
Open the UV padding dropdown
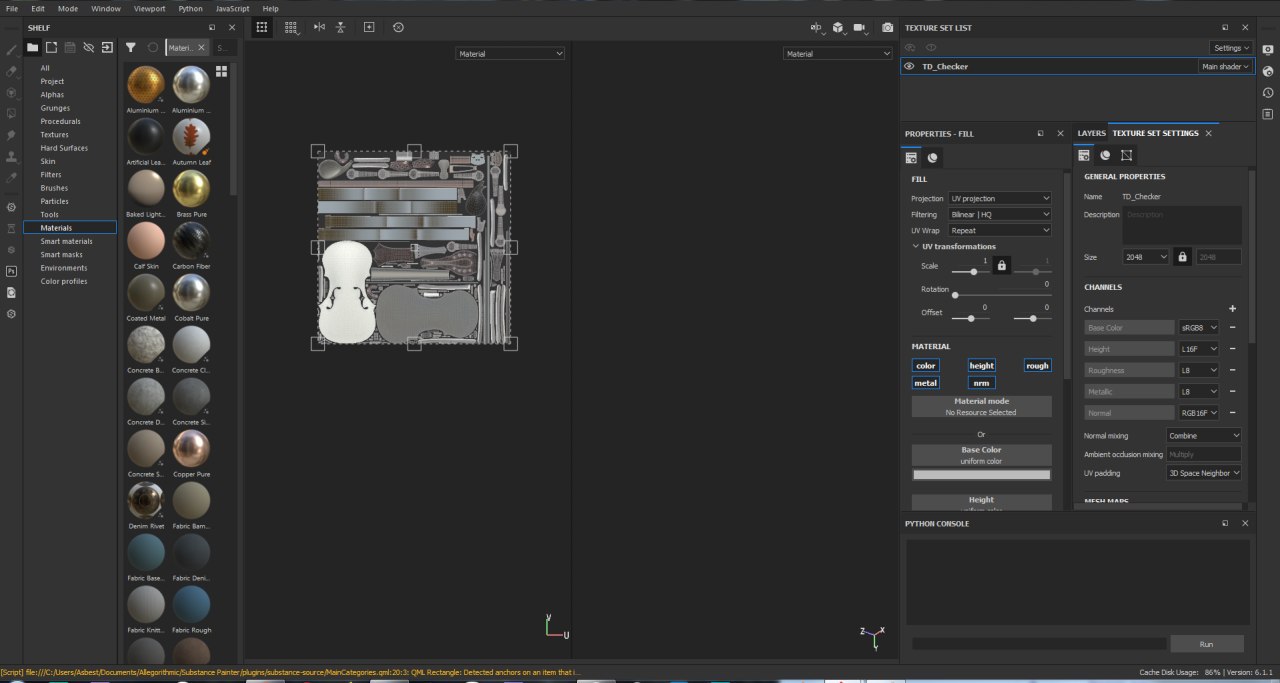pyautogui.click(x=1204, y=473)
